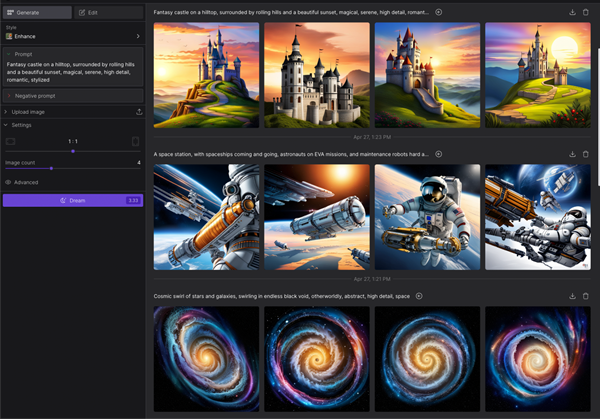The height and width of the screenshot is (419, 600).
Task: Open the Enhance style selector
Action: [72, 35]
